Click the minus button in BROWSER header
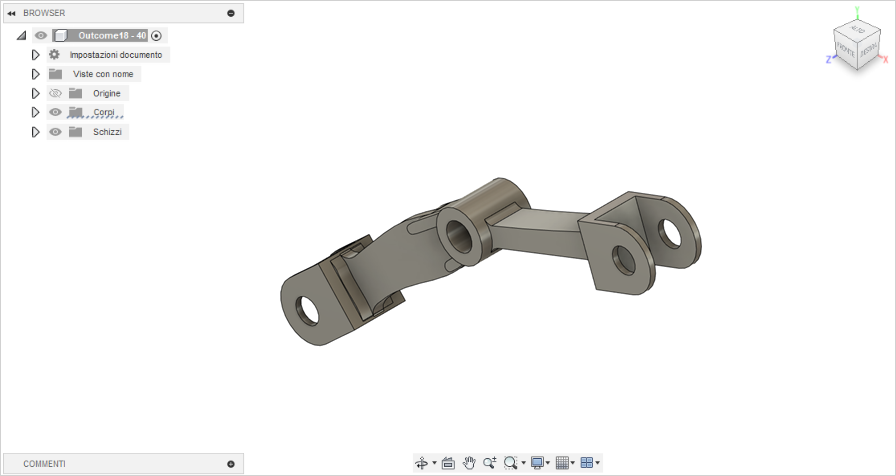 [x=231, y=13]
